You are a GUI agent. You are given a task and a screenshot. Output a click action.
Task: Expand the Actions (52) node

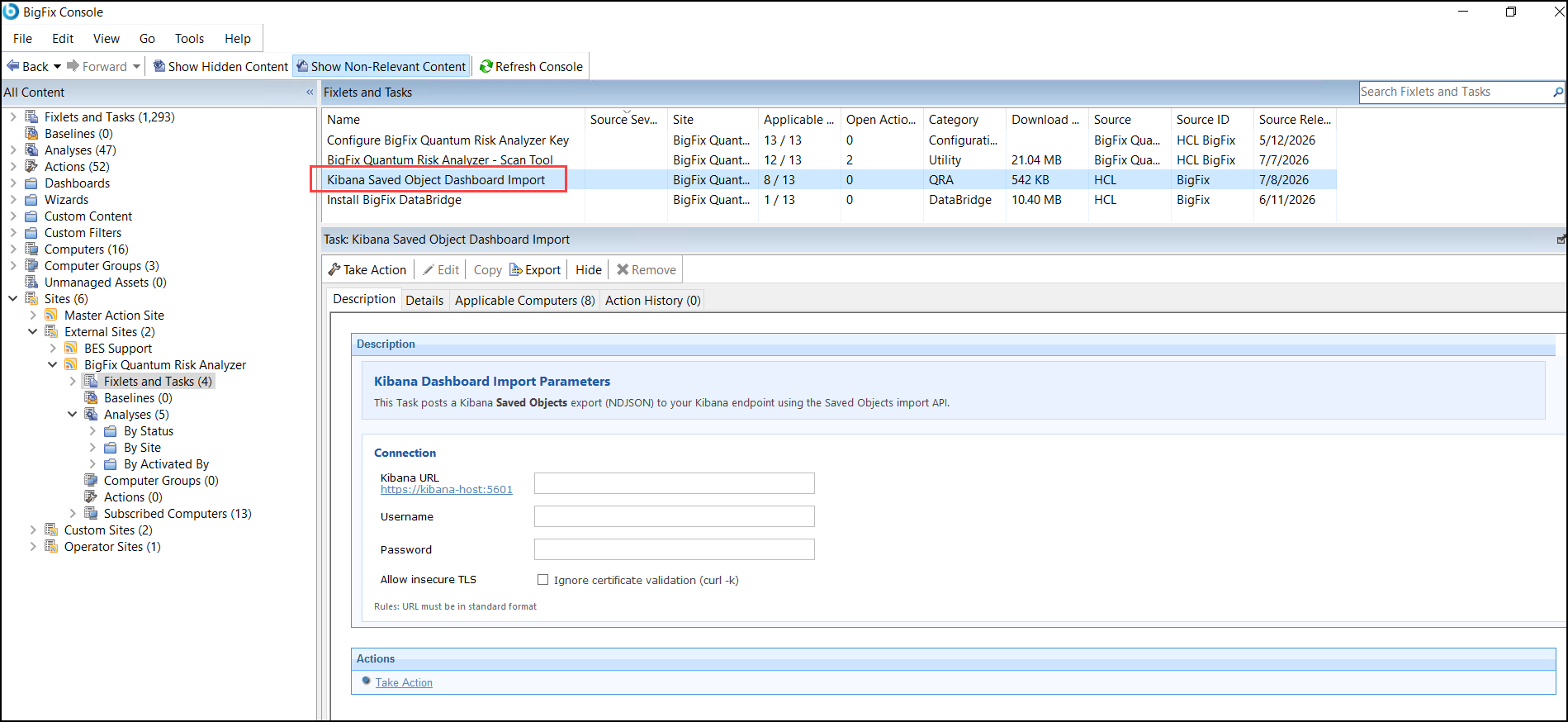pos(13,167)
